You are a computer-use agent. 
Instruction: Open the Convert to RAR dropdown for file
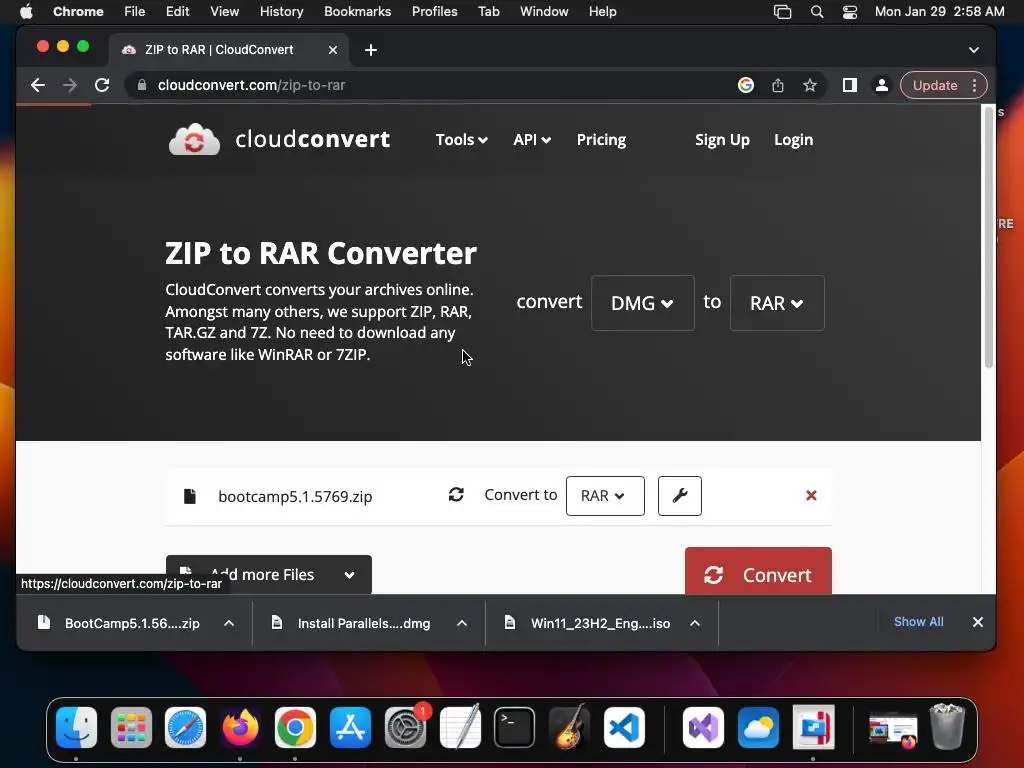click(x=605, y=496)
